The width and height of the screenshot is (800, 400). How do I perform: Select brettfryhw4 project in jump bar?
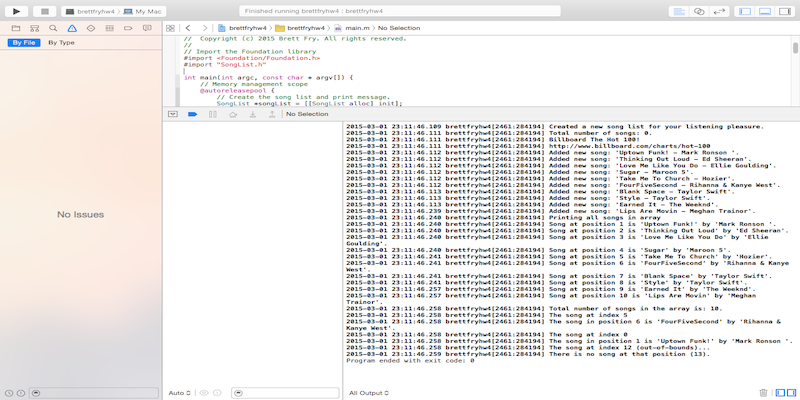[x=242, y=28]
